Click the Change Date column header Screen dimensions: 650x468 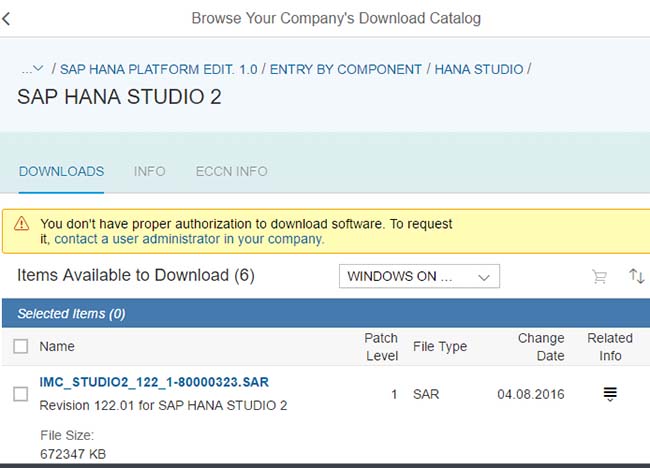[541, 347]
